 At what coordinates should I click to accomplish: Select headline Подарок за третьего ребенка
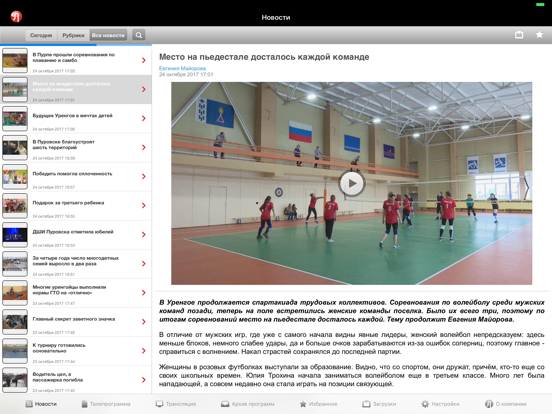pos(68,203)
